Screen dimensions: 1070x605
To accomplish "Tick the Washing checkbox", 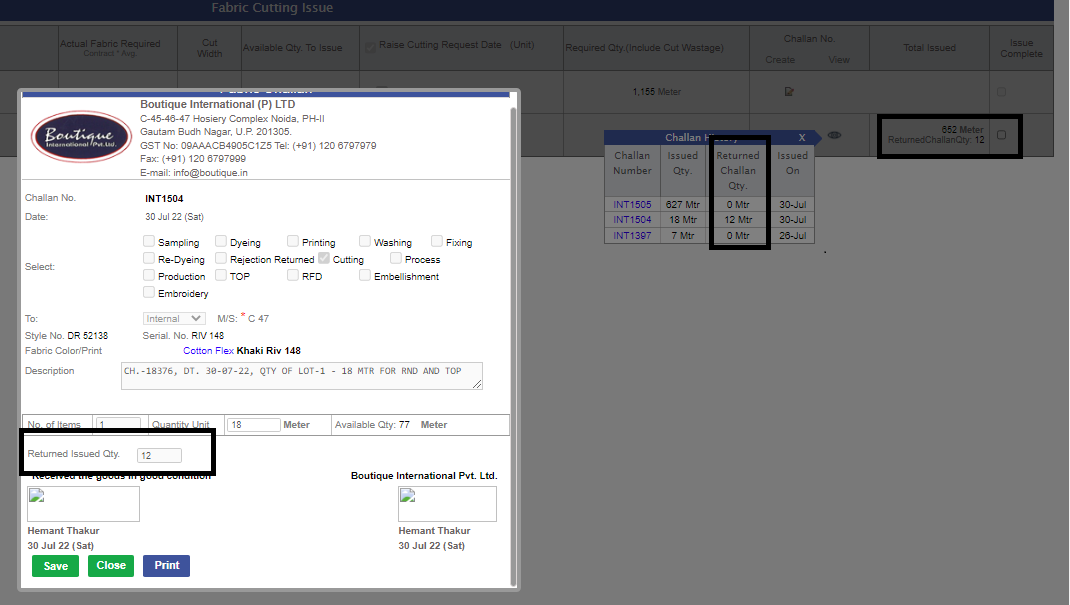I will [364, 241].
